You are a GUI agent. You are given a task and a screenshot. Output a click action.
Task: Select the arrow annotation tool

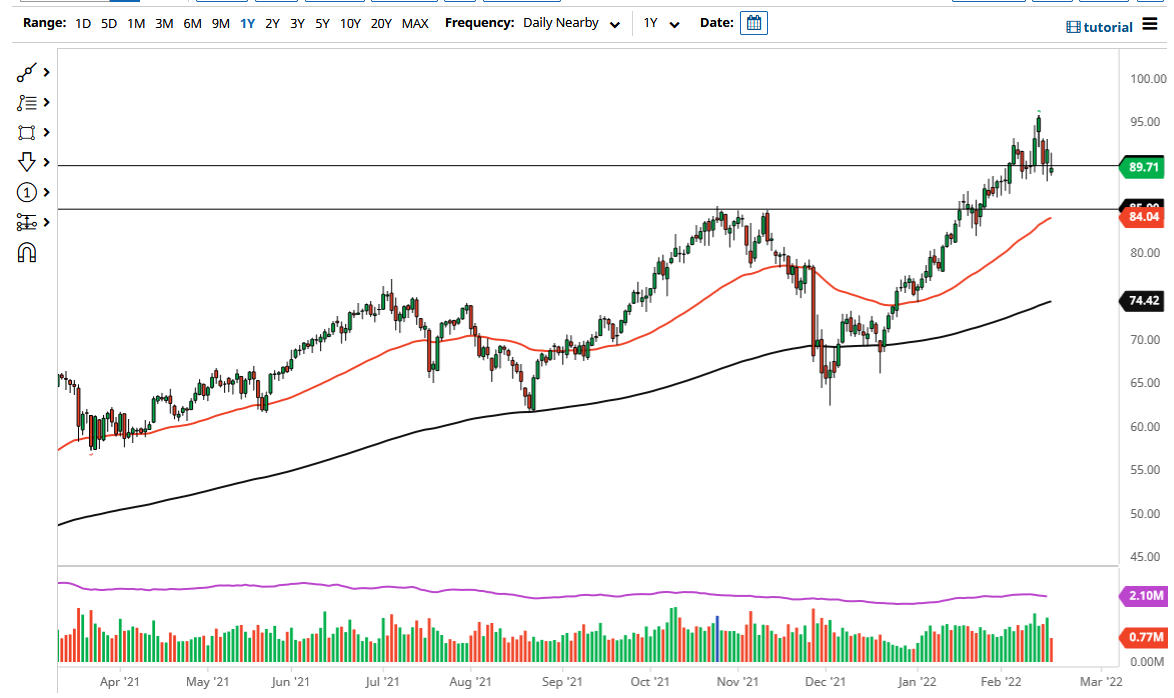[27, 162]
